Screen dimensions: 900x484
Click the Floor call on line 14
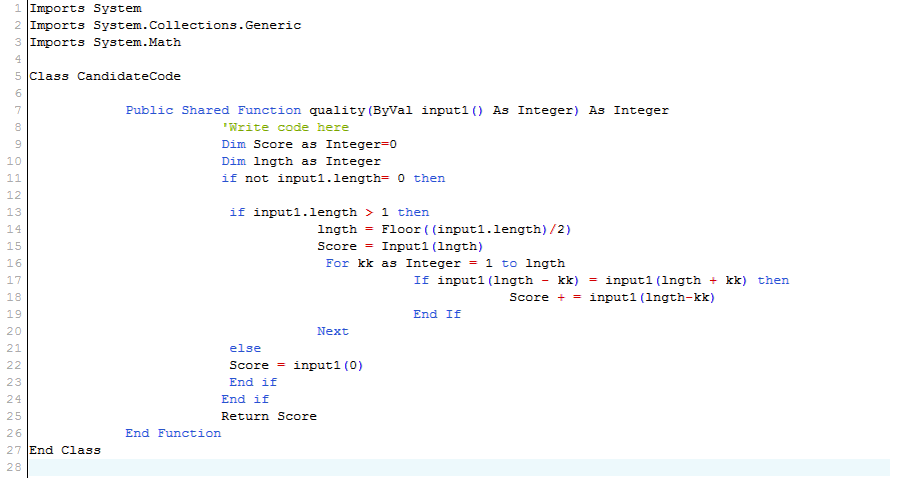400,229
